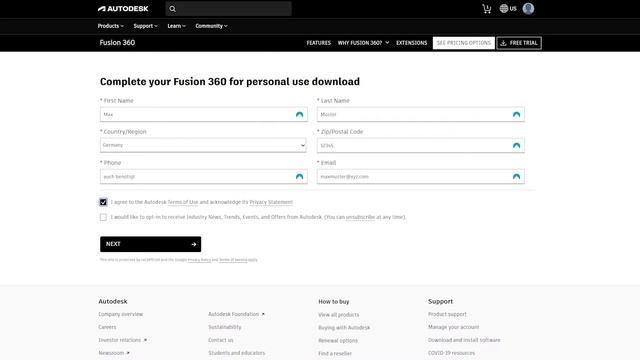Click the password manager icon in Email
Image resolution: width=640 pixels, height=360 pixels.
516,177
